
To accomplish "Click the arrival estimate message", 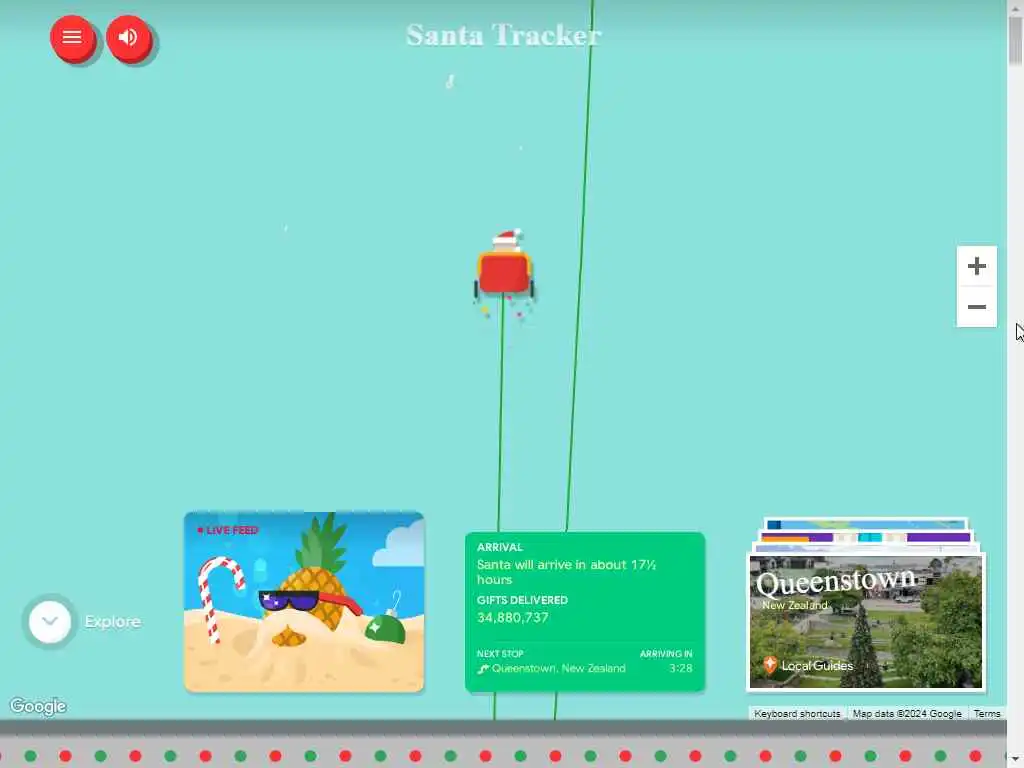I will (566, 571).
